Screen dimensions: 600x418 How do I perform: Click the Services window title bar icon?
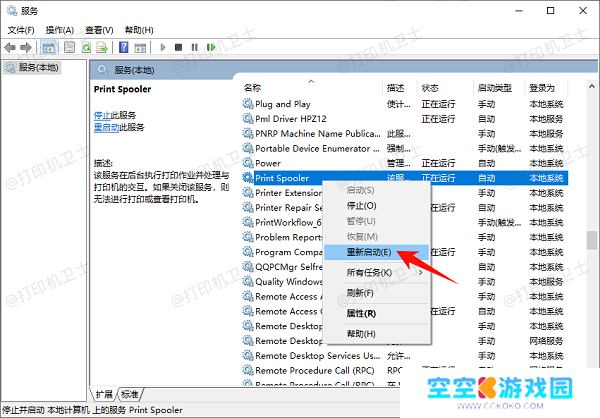(x=12, y=11)
